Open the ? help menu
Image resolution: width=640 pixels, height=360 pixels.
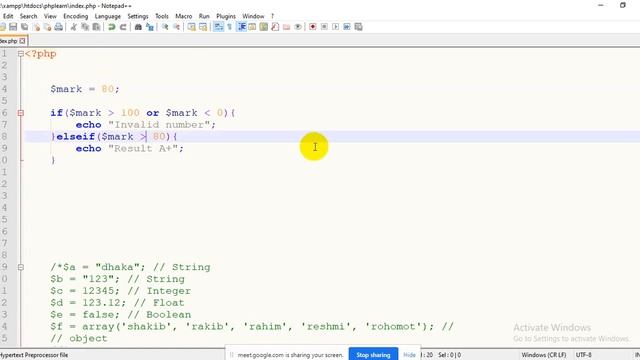(x=272, y=16)
